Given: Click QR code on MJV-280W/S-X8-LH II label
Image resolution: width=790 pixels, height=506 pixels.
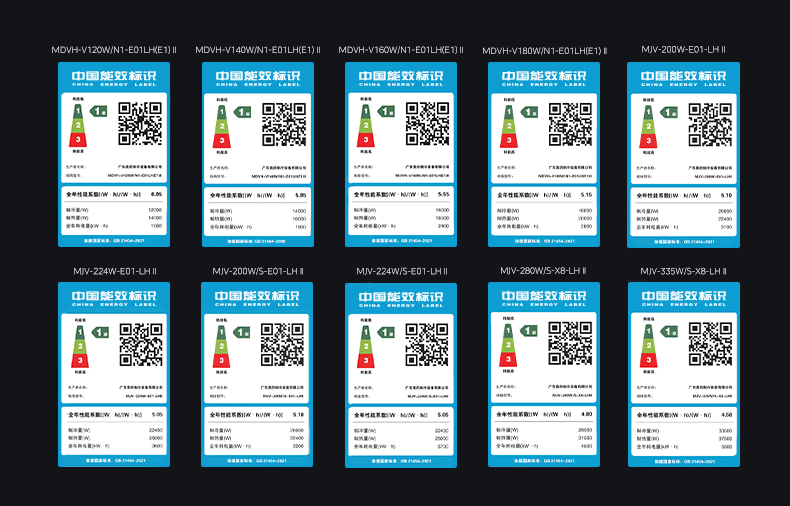Looking at the screenshot, I should pos(571,343).
